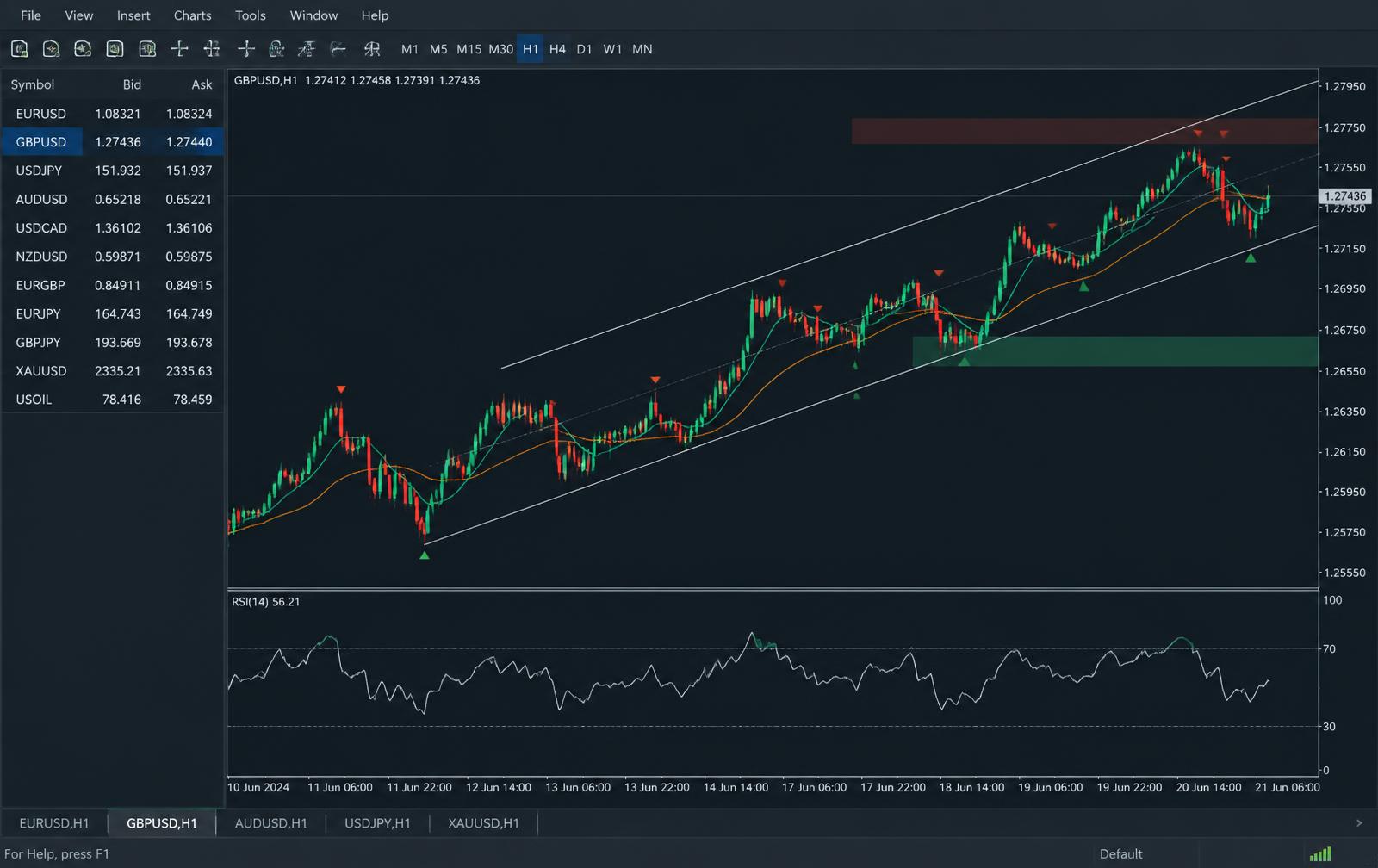Select the third cross-shaped toolbar tool
This screenshot has width=1378, height=868.
[246, 49]
